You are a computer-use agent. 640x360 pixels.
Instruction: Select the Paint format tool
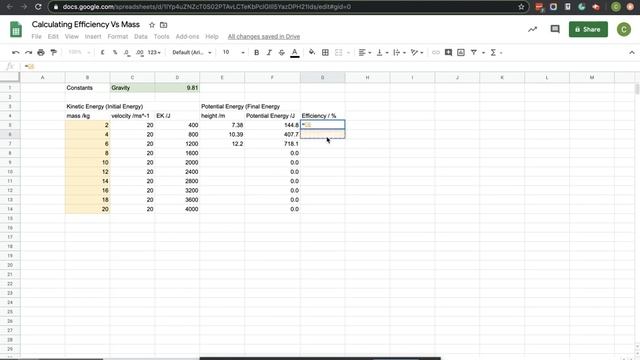(x=53, y=53)
